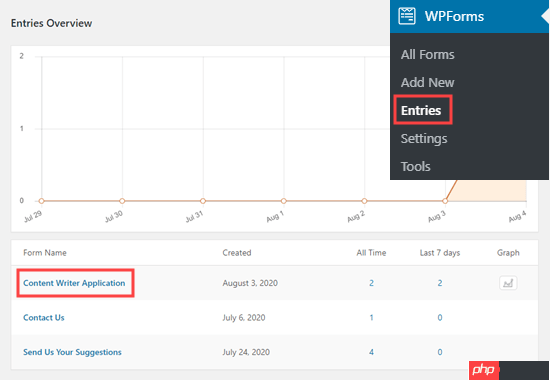Click the date July 6, 2020
The image size is (550, 380).
coord(244,318)
